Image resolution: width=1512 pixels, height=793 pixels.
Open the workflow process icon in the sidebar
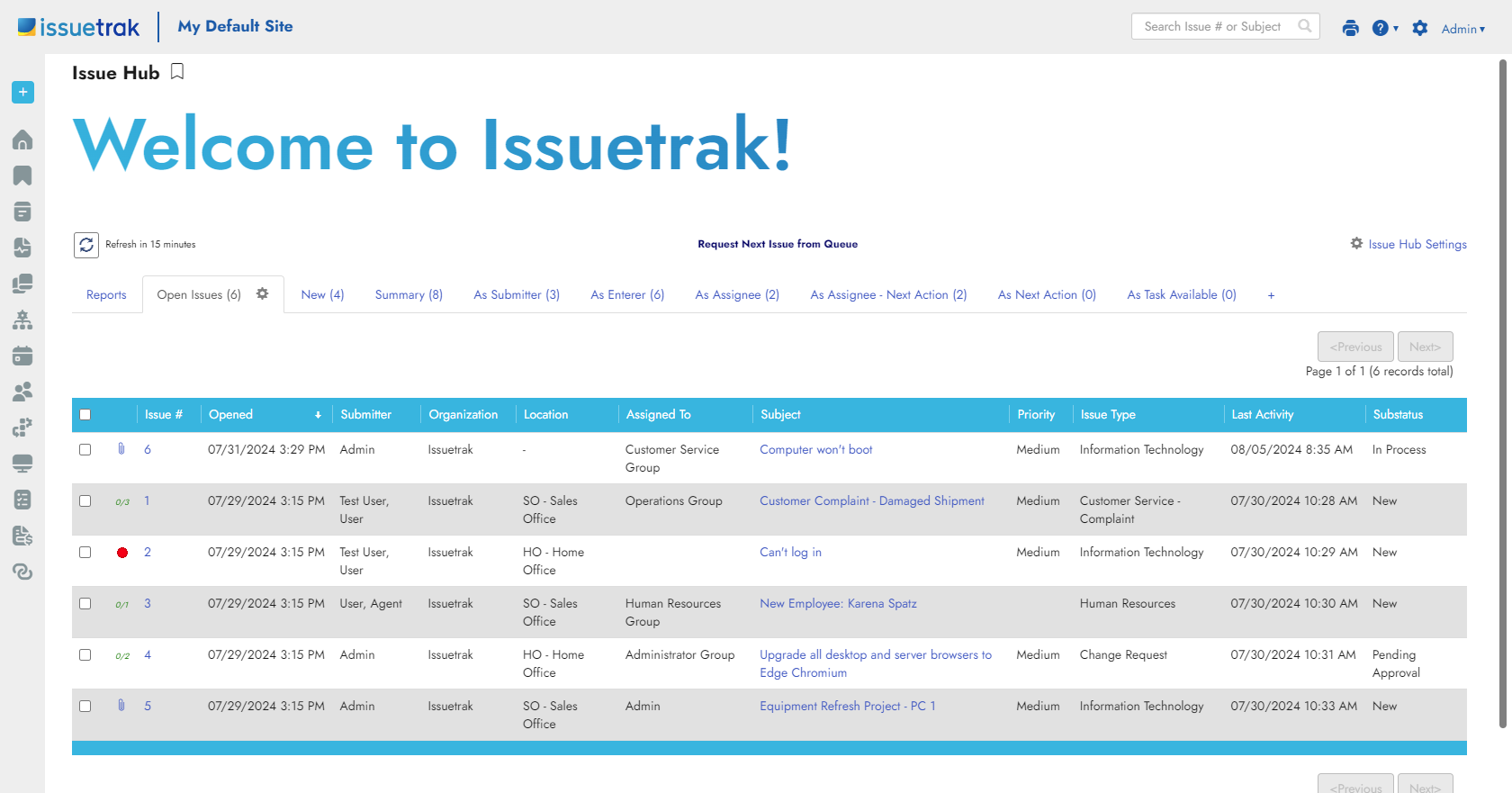click(x=22, y=428)
